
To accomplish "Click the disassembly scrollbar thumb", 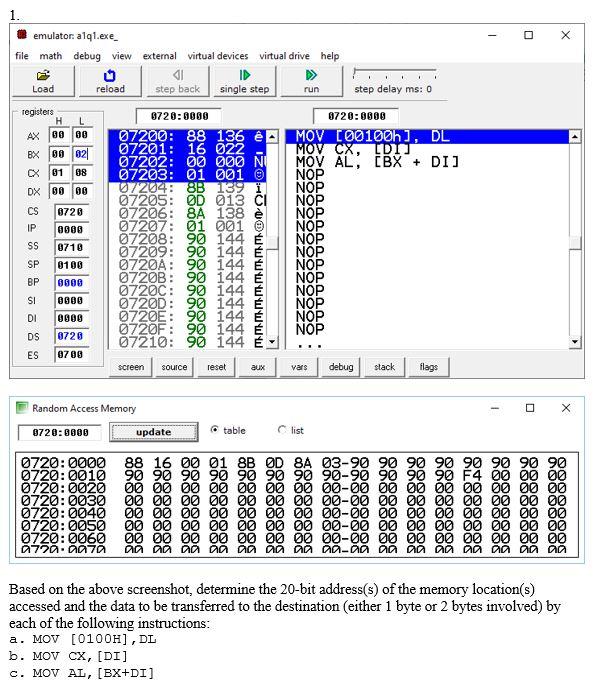I will pyautogui.click(x=575, y=243).
